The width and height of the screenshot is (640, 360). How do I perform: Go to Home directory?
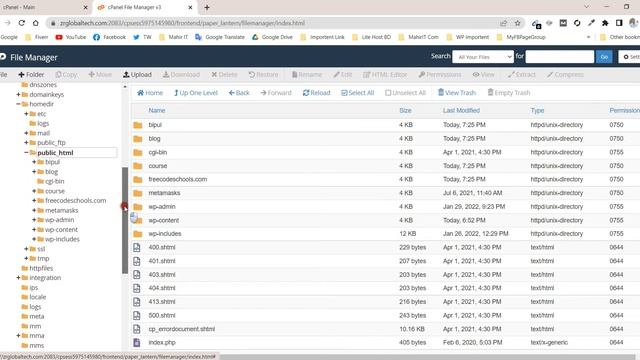[150, 93]
